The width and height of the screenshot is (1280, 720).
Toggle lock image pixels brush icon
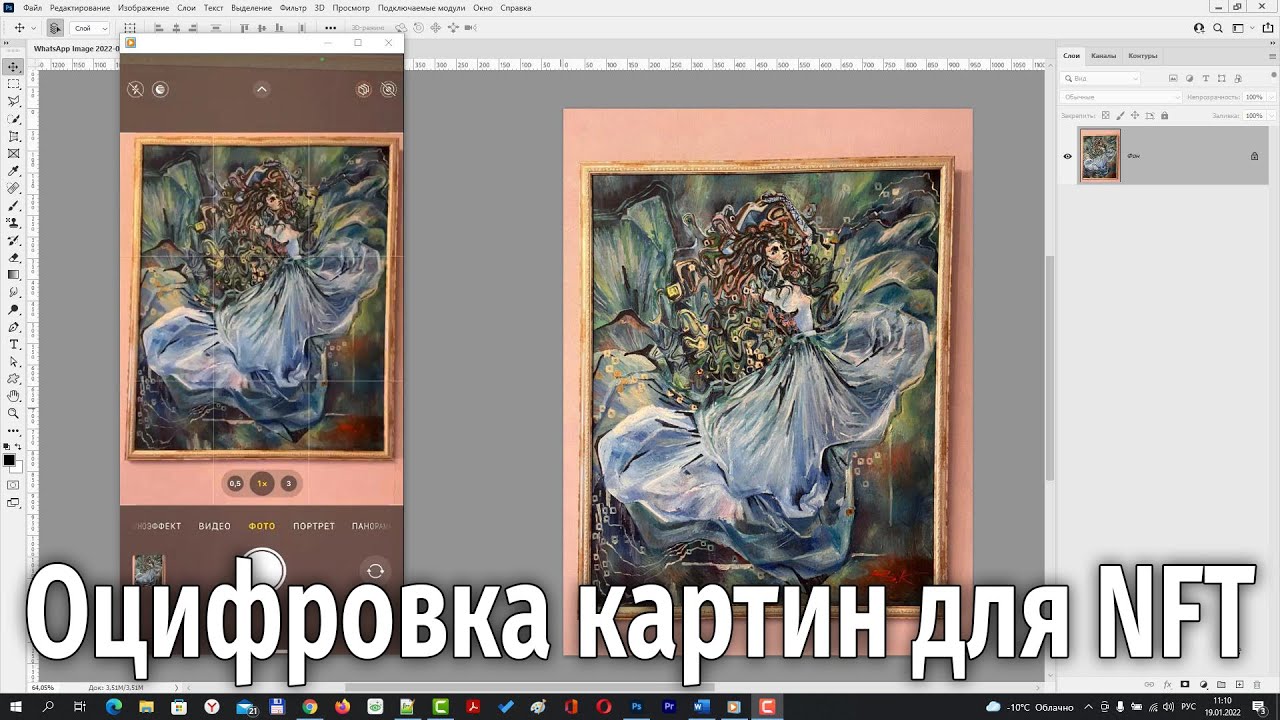1120,115
